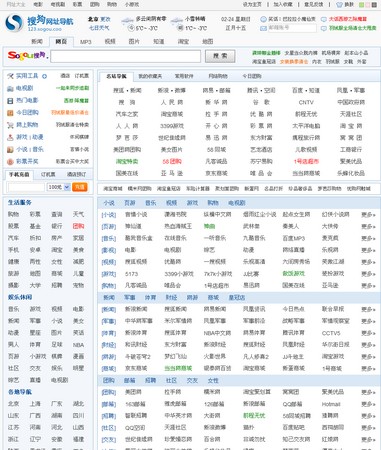Click the circle icon beside 实用工具
The width and height of the screenshot is (381, 450).
[x=44, y=76]
